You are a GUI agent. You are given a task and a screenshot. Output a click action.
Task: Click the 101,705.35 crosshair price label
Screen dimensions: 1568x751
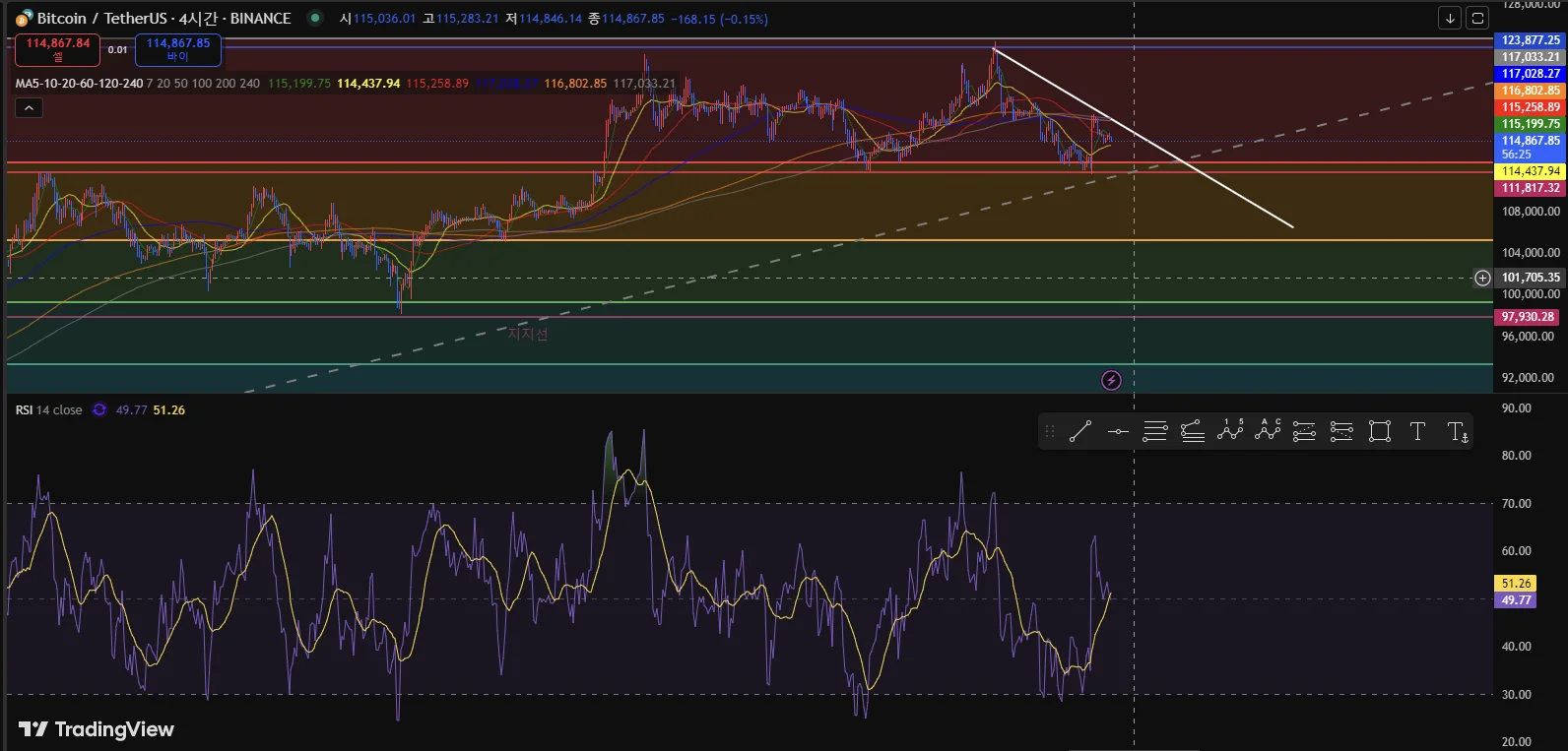coord(1531,278)
